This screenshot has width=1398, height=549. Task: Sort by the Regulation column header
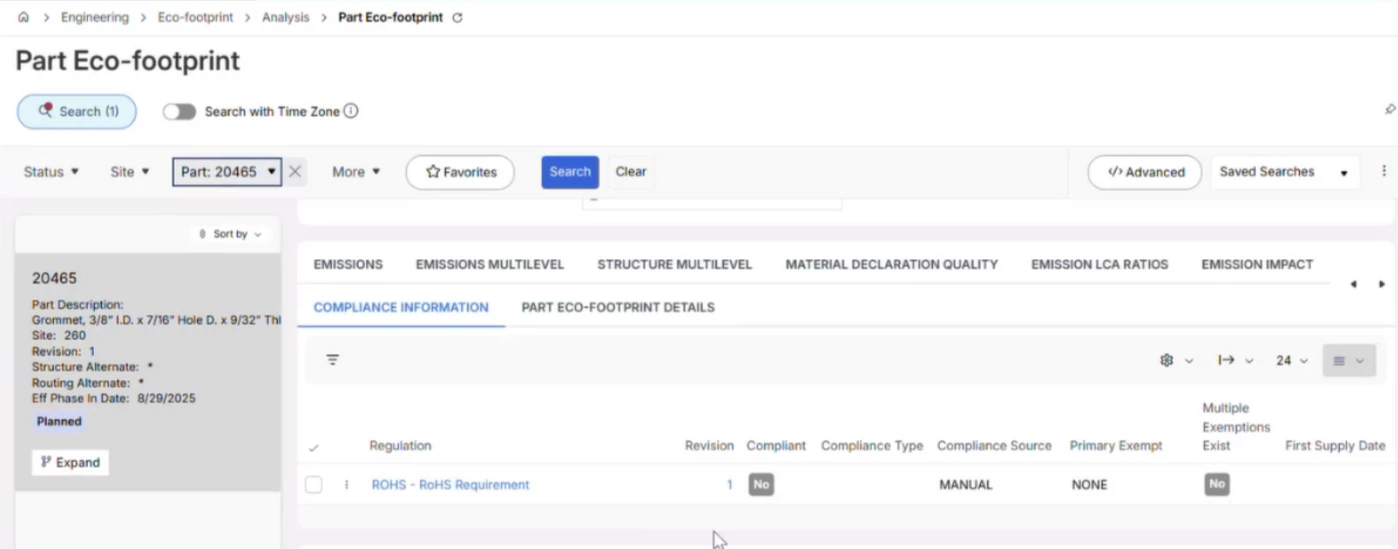pos(400,446)
